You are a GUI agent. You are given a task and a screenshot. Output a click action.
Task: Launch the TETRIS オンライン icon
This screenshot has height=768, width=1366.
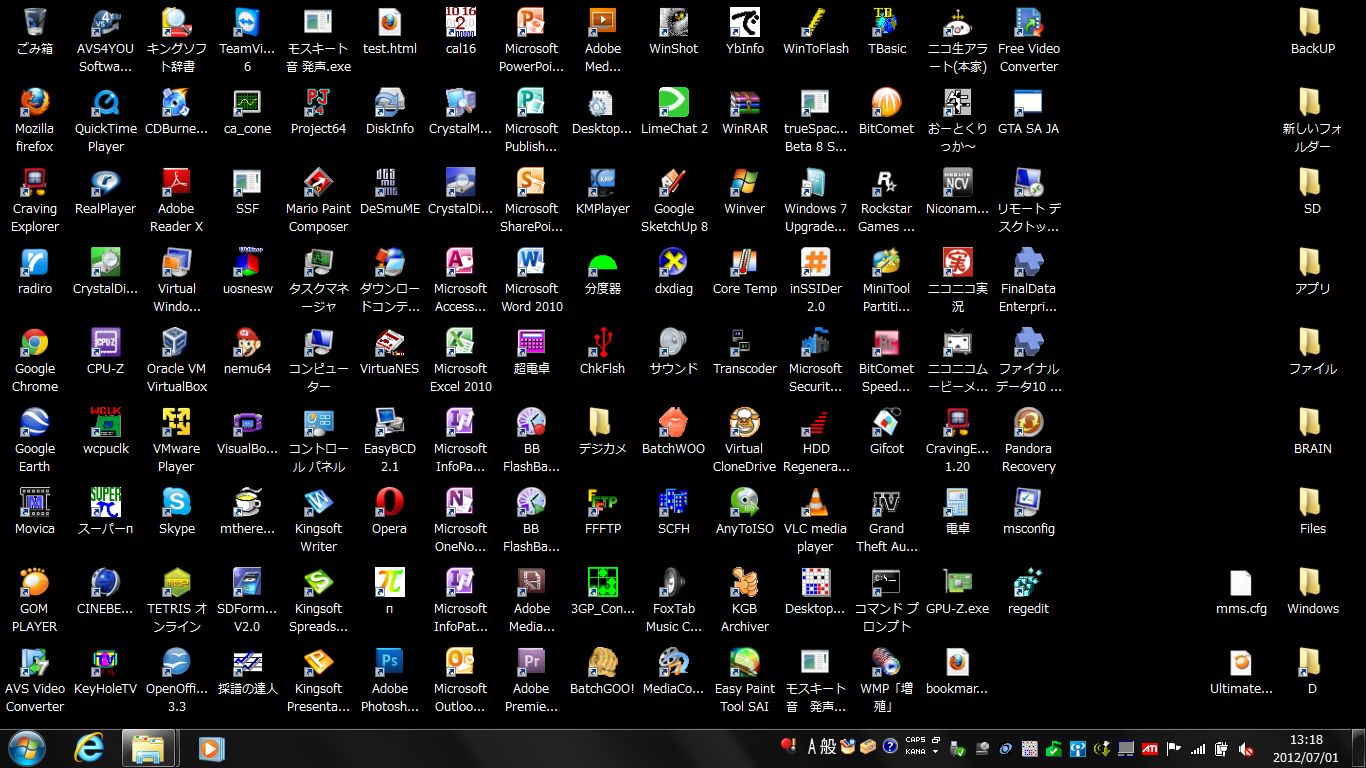tap(177, 600)
